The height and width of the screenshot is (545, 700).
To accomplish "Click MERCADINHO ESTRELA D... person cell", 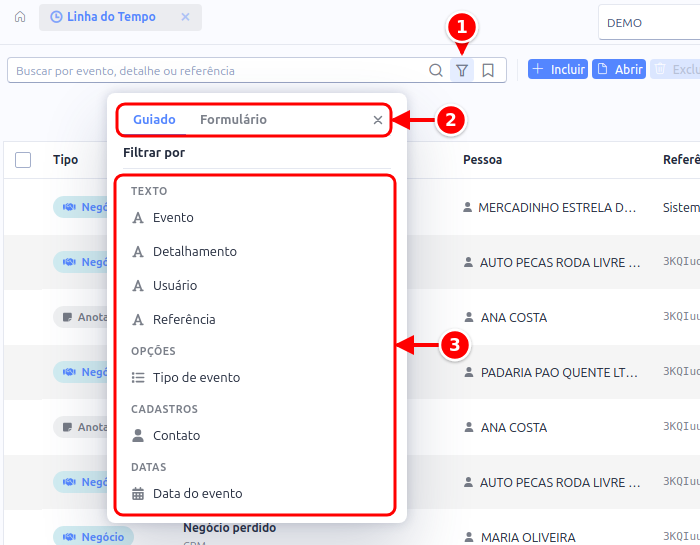I will [x=549, y=208].
